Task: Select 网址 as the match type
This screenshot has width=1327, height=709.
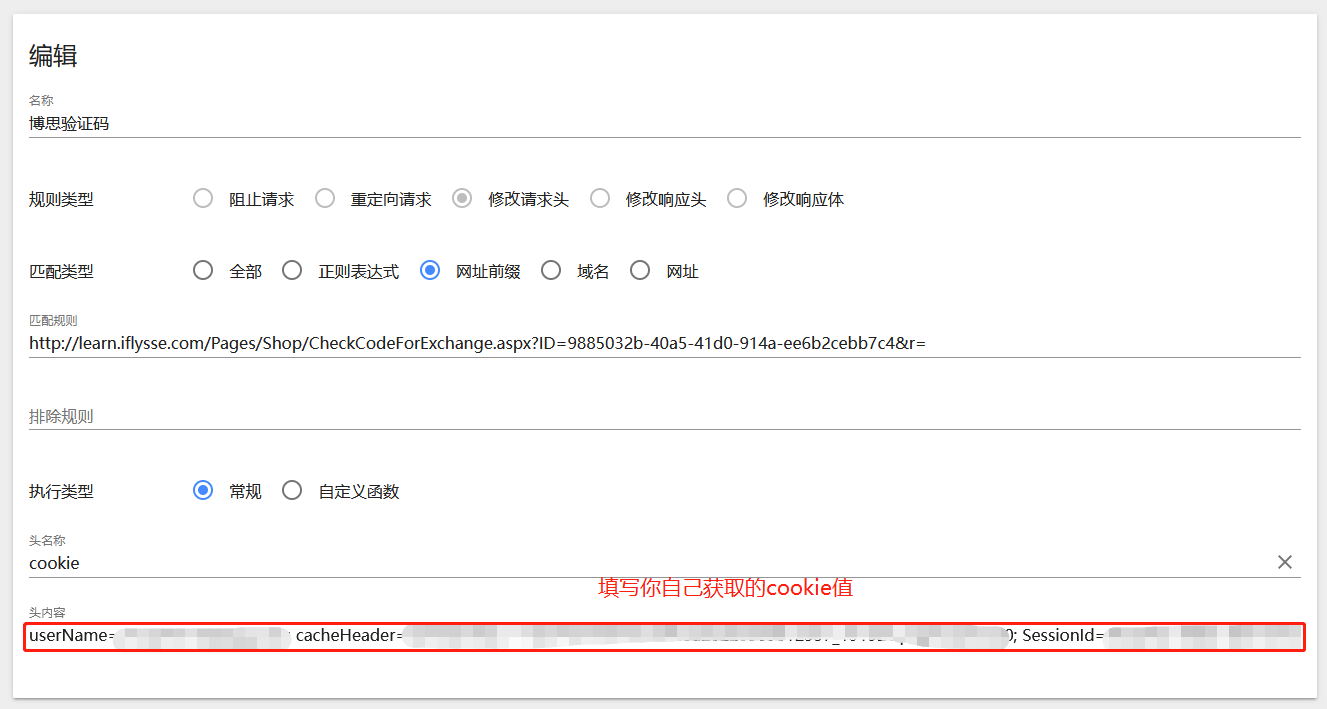Action: click(640, 270)
